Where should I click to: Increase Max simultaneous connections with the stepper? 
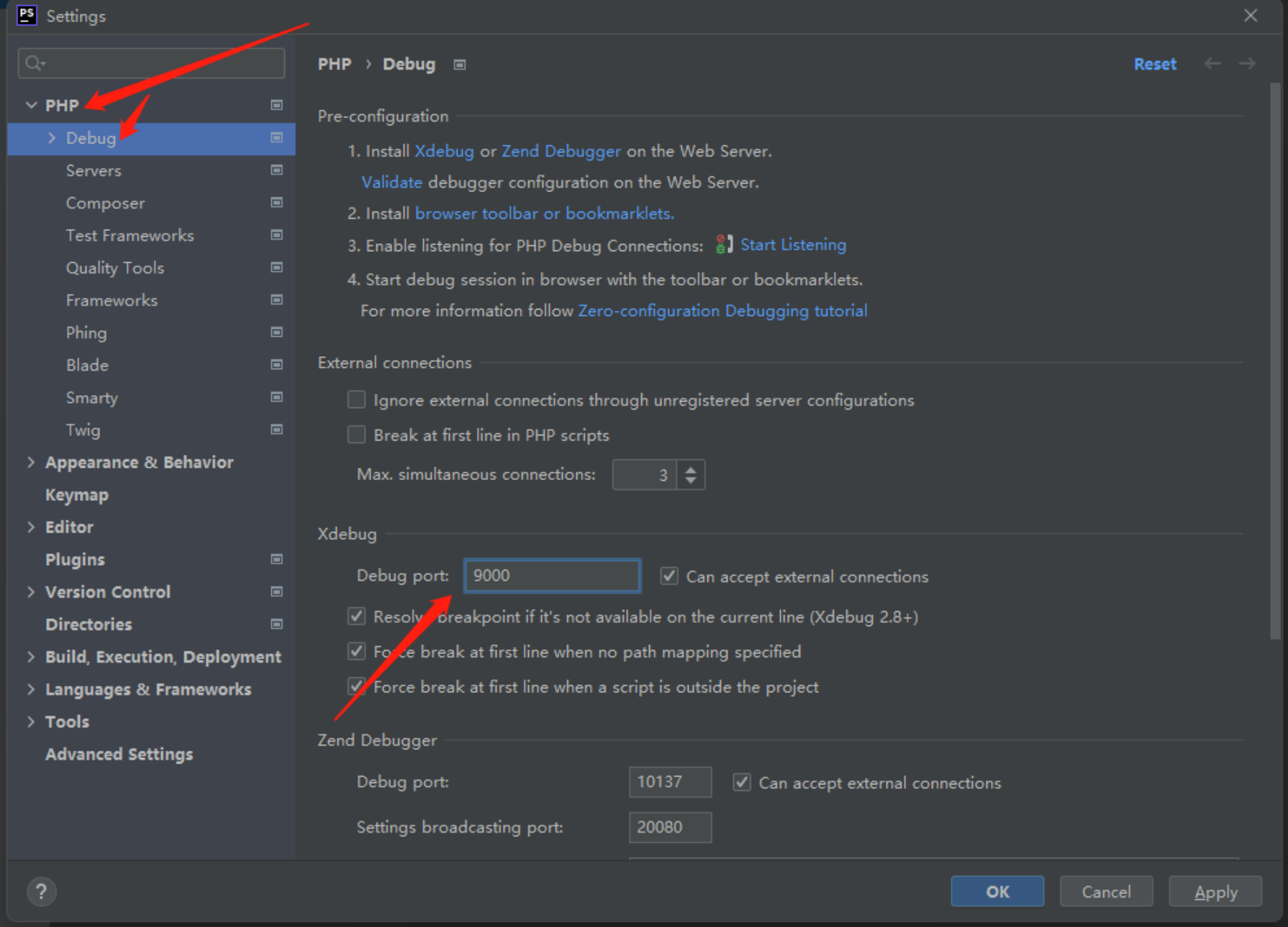pyautogui.click(x=690, y=469)
